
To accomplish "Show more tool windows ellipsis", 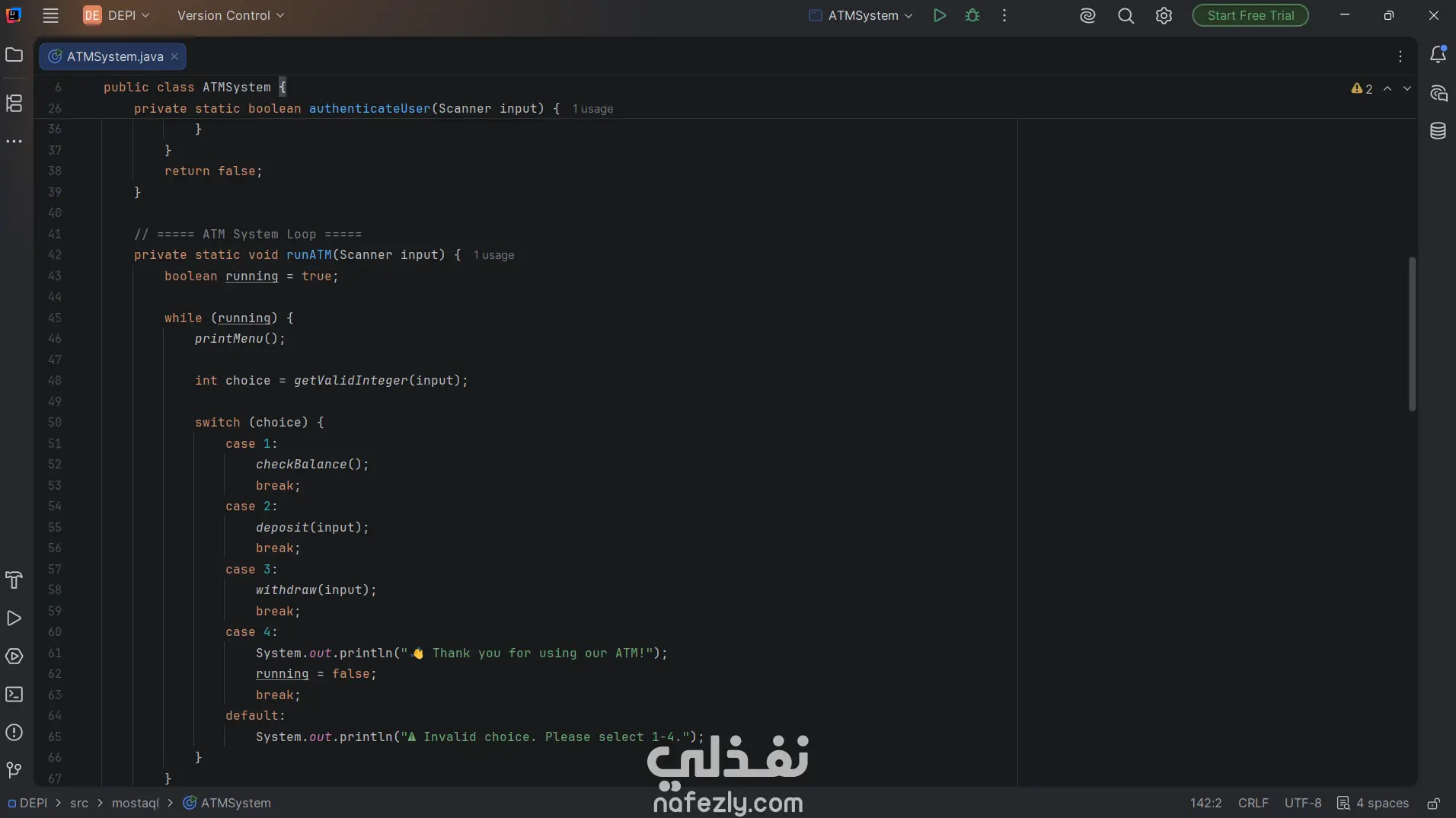I will pos(14,142).
